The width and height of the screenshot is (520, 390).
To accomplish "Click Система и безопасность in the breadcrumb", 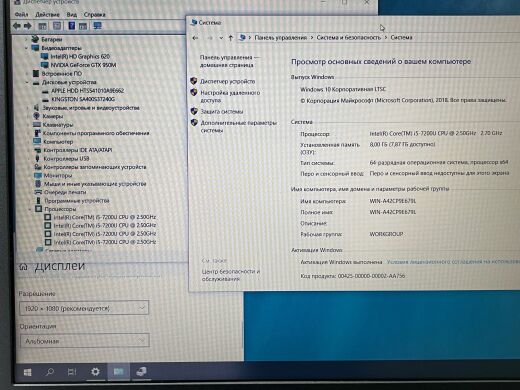I will tap(348, 38).
